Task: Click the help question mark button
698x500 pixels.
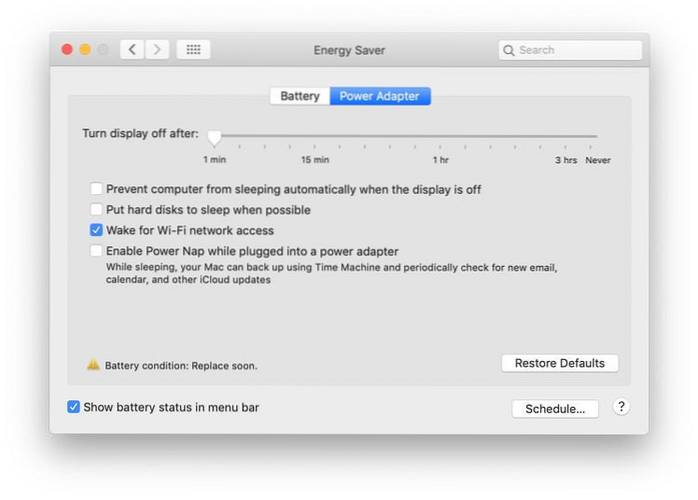Action: pos(621,407)
